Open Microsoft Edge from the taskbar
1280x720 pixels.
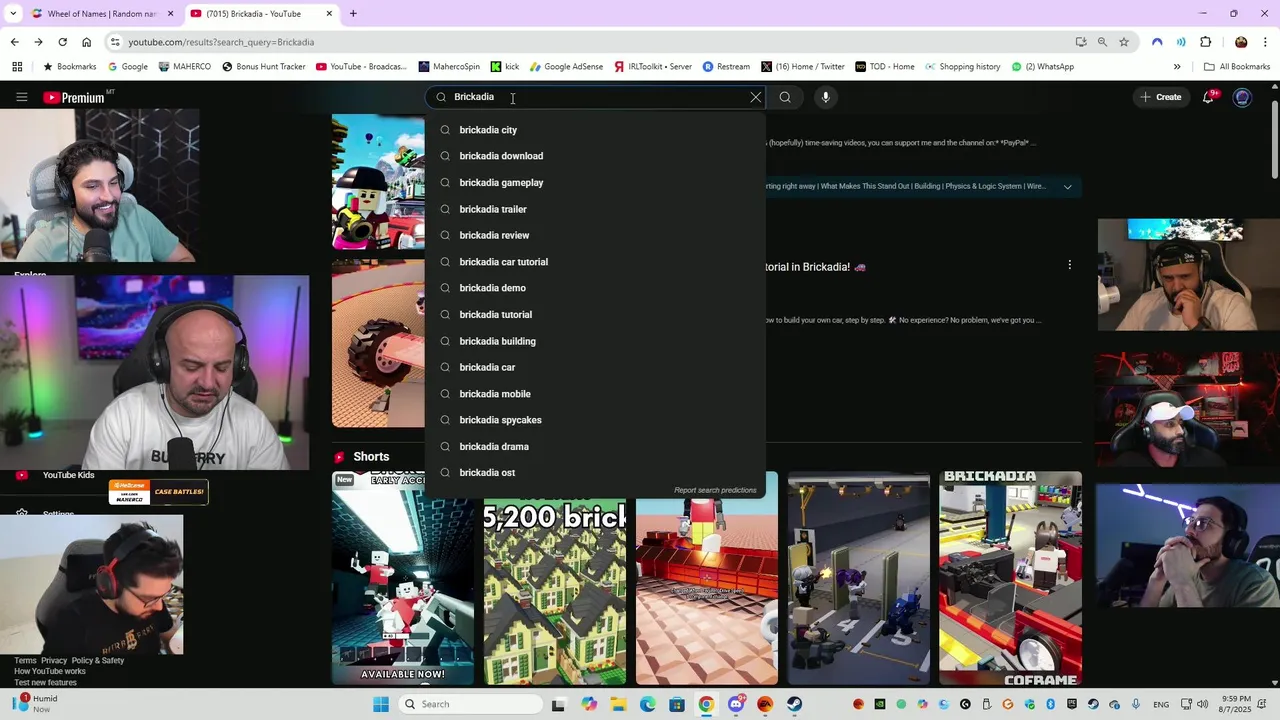(647, 704)
